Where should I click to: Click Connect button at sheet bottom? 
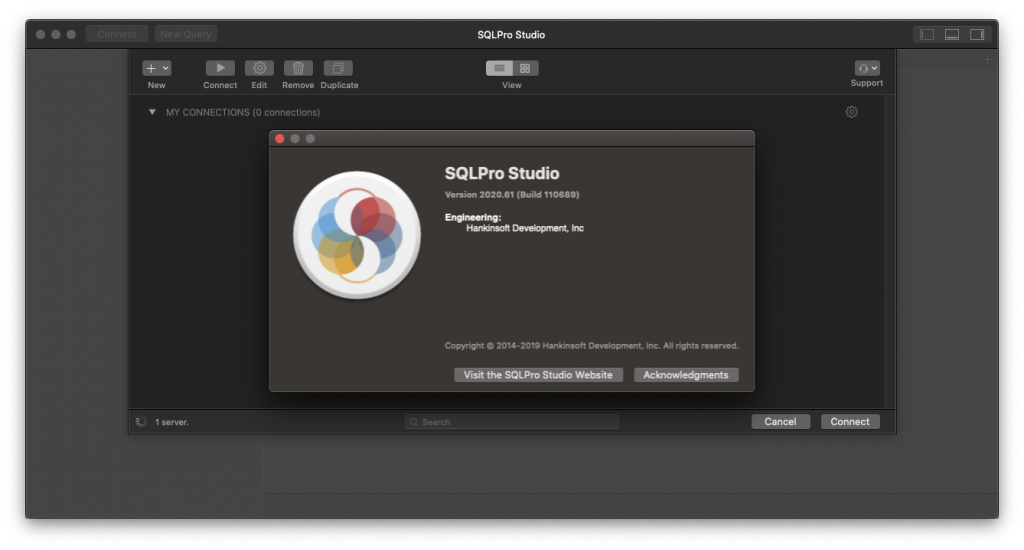point(850,422)
